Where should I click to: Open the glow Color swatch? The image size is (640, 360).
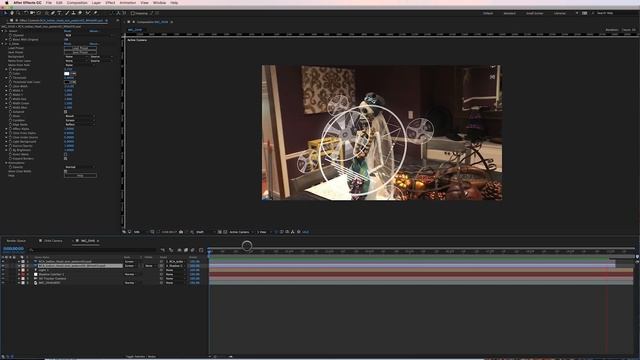(67, 73)
